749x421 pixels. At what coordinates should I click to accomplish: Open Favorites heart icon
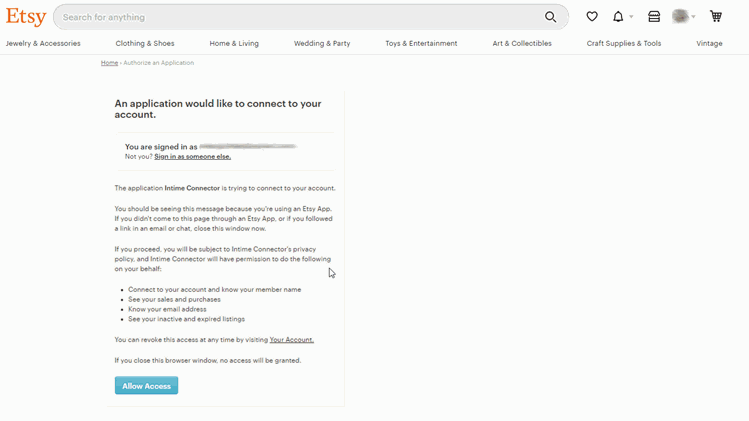(x=592, y=17)
